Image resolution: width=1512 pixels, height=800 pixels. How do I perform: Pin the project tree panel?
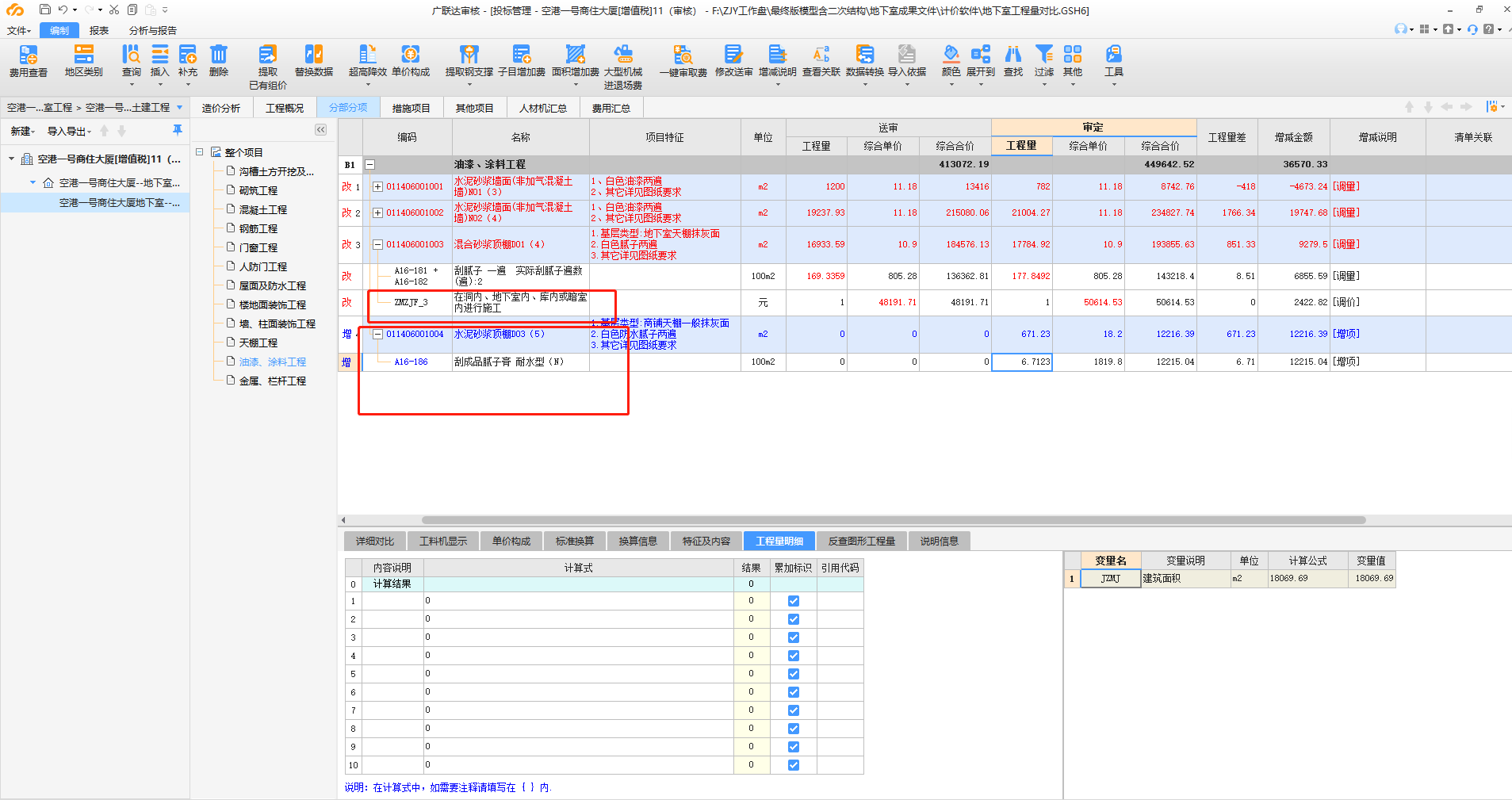pyautogui.click(x=178, y=130)
